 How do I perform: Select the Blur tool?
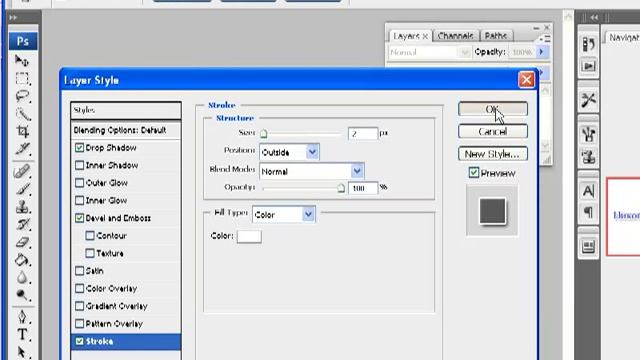pyautogui.click(x=22, y=277)
